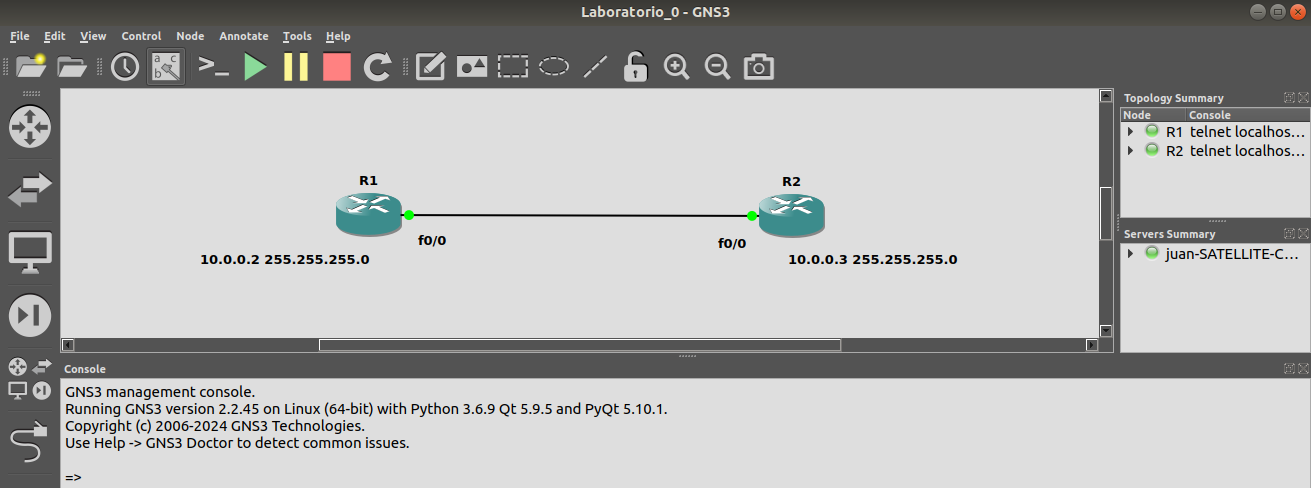Browse security devices in sidebar
Viewport: 1311px width, 488px height.
[x=30, y=315]
